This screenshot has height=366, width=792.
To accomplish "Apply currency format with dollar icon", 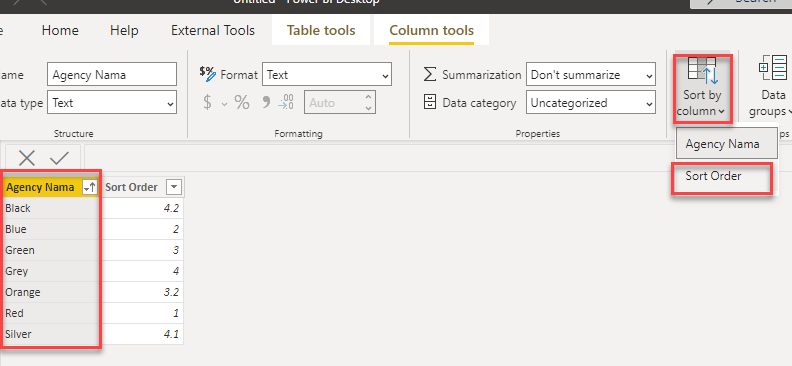I will tap(207, 103).
